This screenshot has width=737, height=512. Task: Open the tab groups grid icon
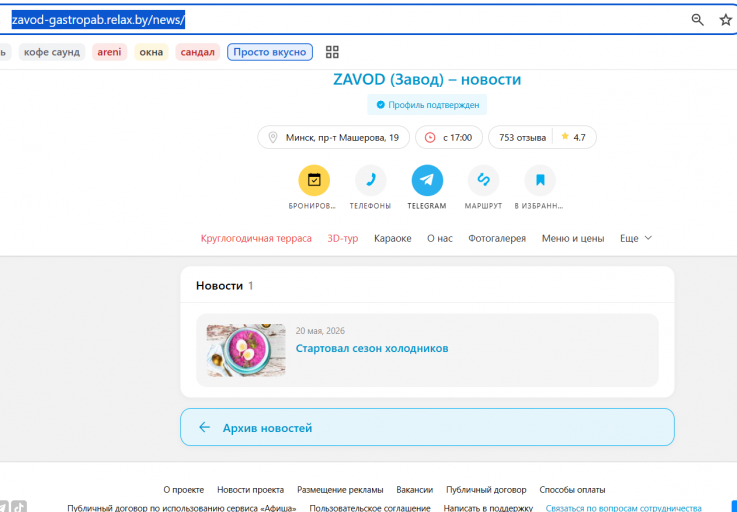click(x=332, y=52)
